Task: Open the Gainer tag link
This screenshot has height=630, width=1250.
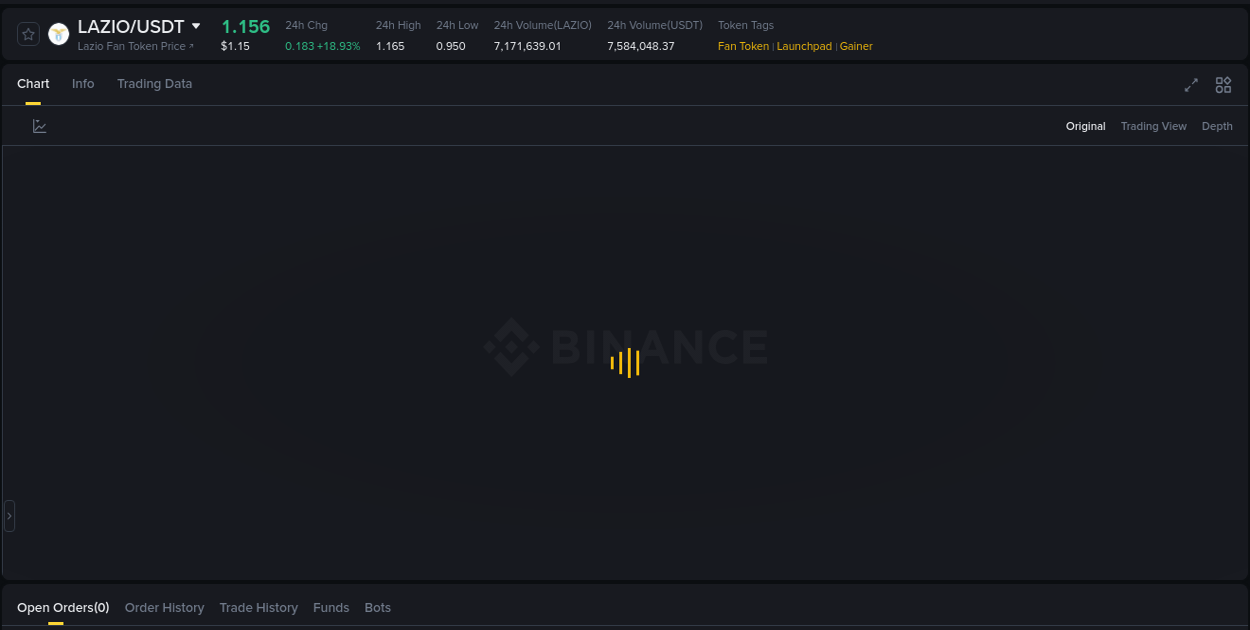Action: [x=856, y=46]
